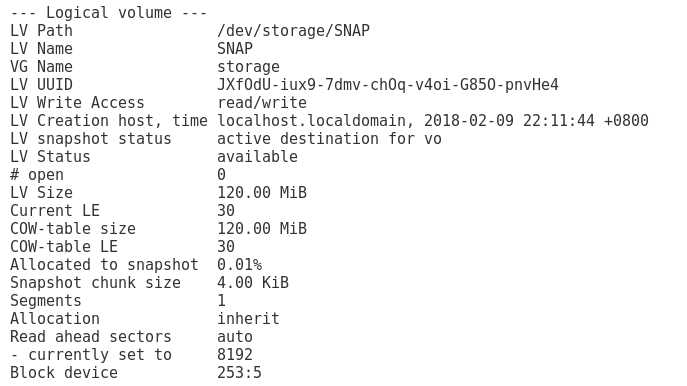
Task: Click the read/write access value
Action: click(262, 103)
